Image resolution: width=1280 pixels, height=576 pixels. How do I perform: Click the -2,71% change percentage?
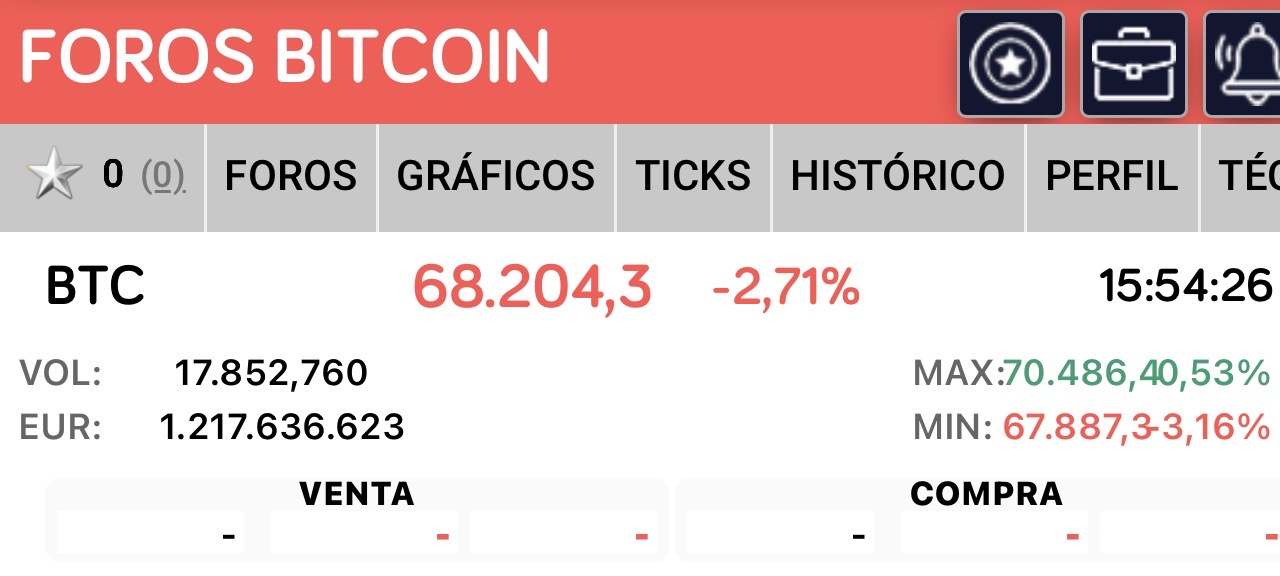point(786,288)
